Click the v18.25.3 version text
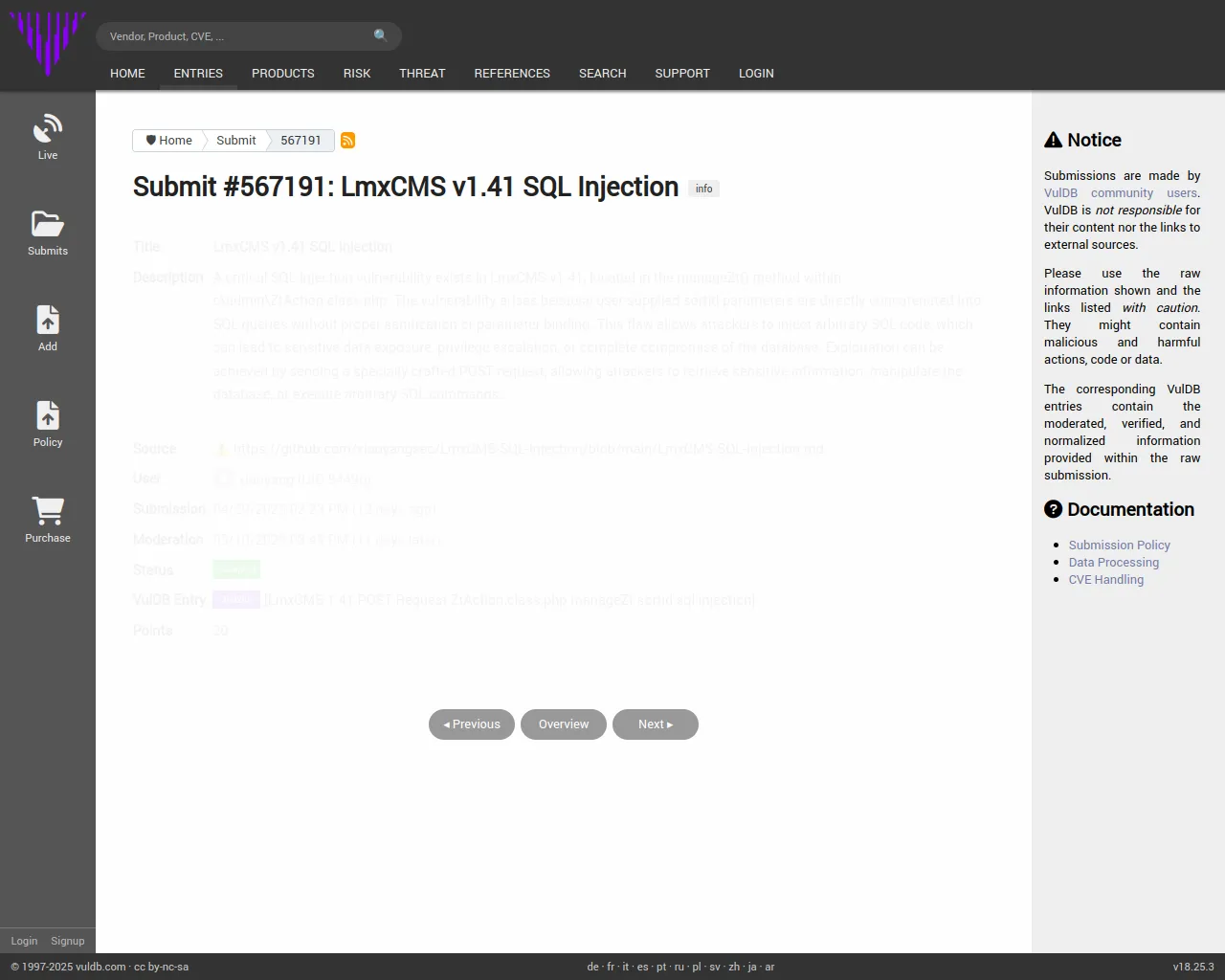The image size is (1225, 980). click(x=1193, y=967)
